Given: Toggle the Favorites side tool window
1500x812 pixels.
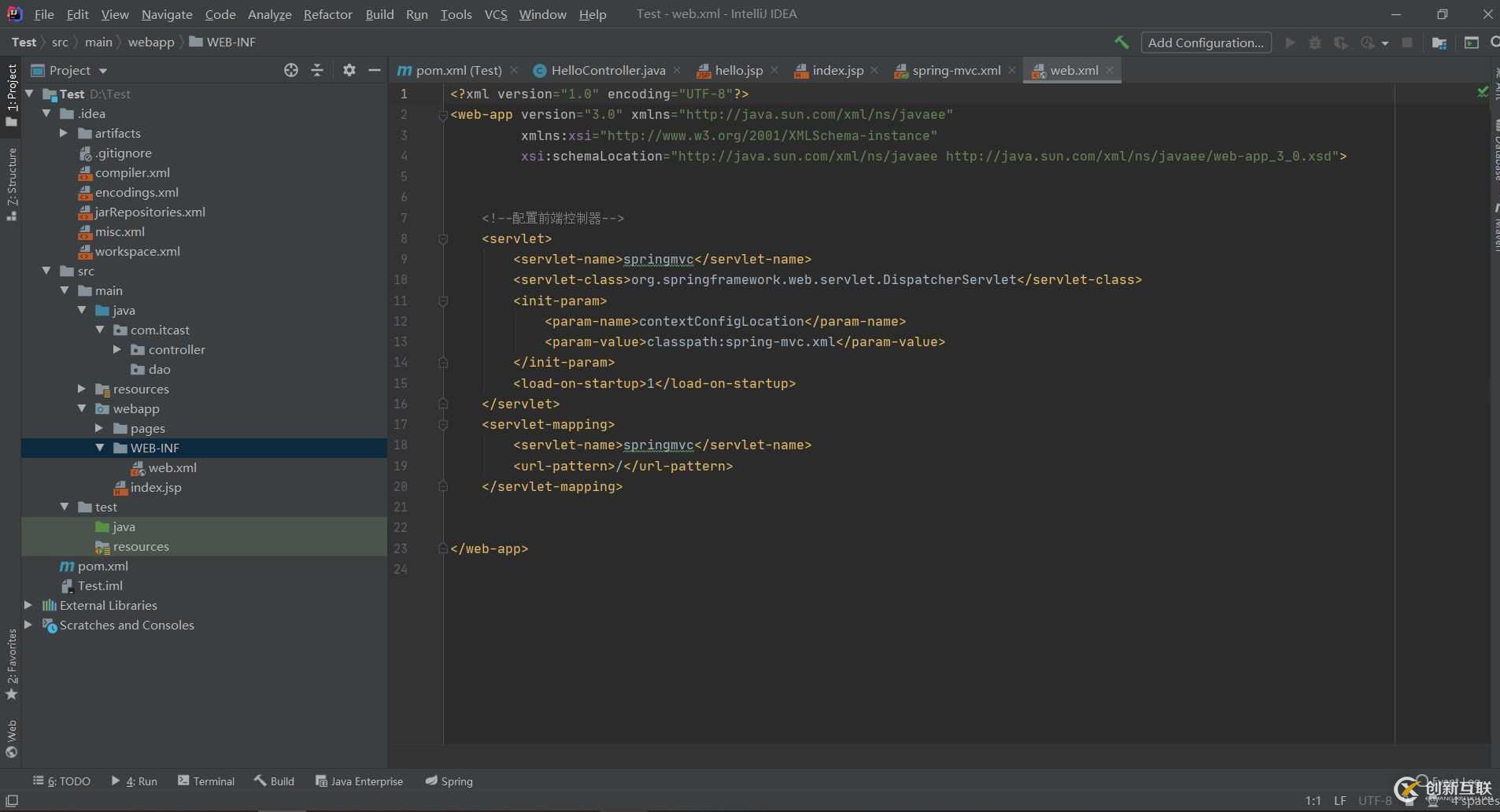Looking at the screenshot, I should click(12, 663).
